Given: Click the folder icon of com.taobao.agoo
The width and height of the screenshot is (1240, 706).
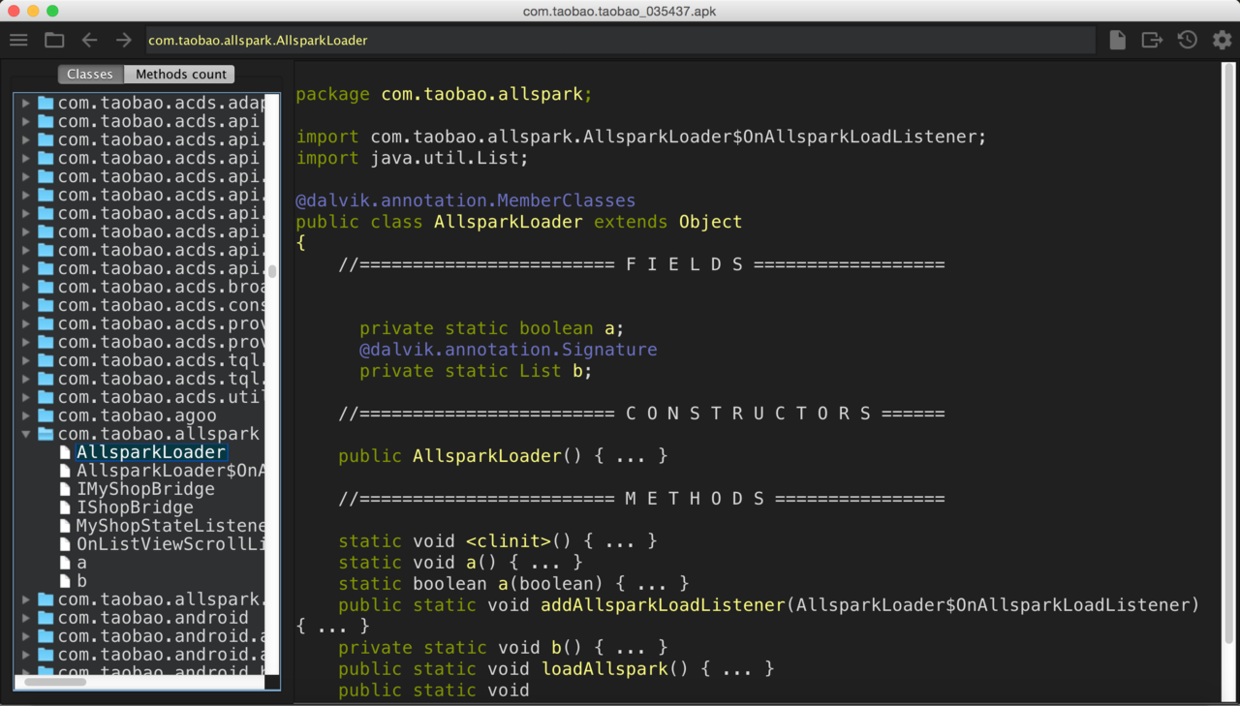Looking at the screenshot, I should pyautogui.click(x=45, y=415).
